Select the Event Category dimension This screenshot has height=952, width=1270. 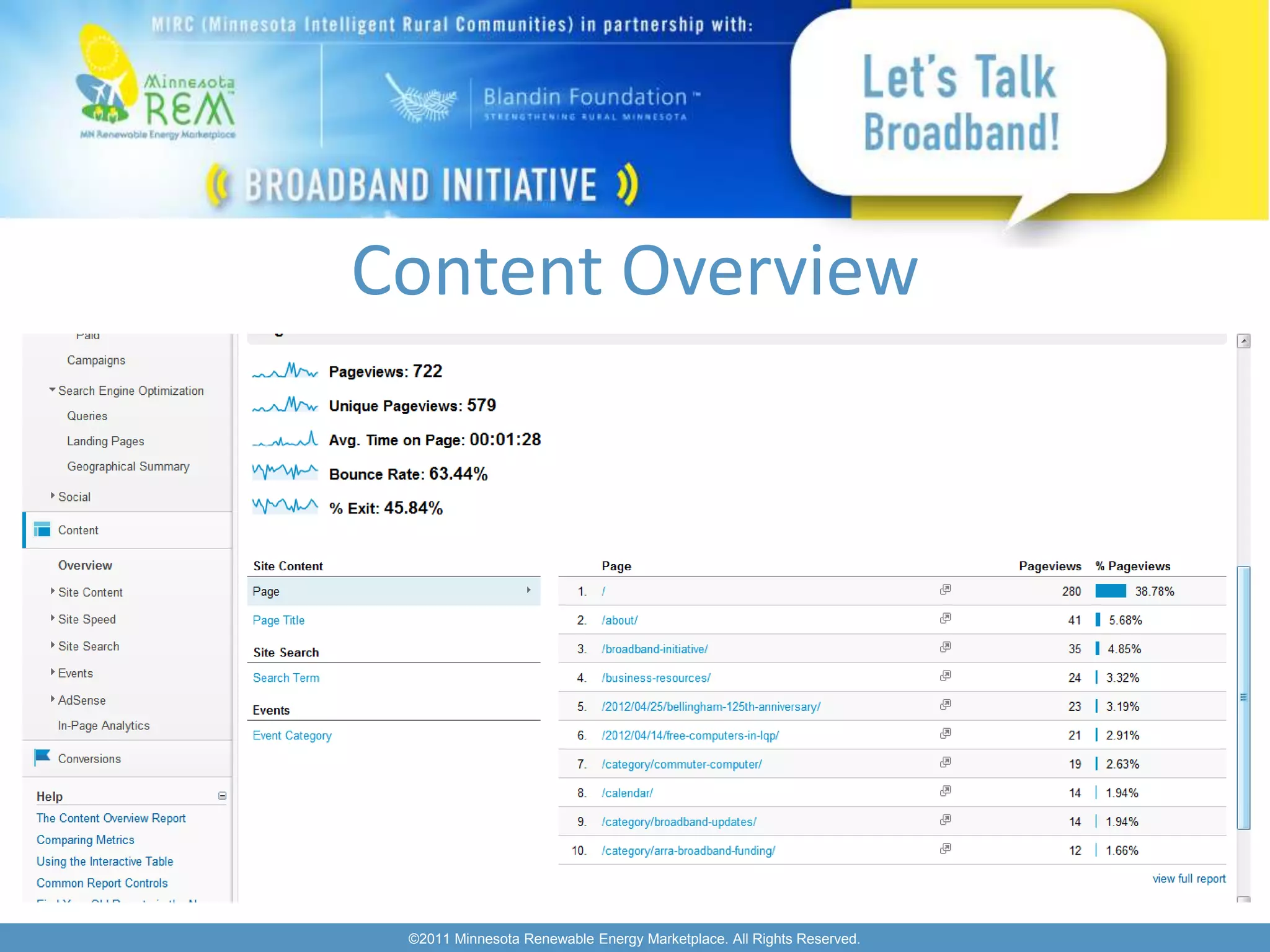click(x=292, y=736)
